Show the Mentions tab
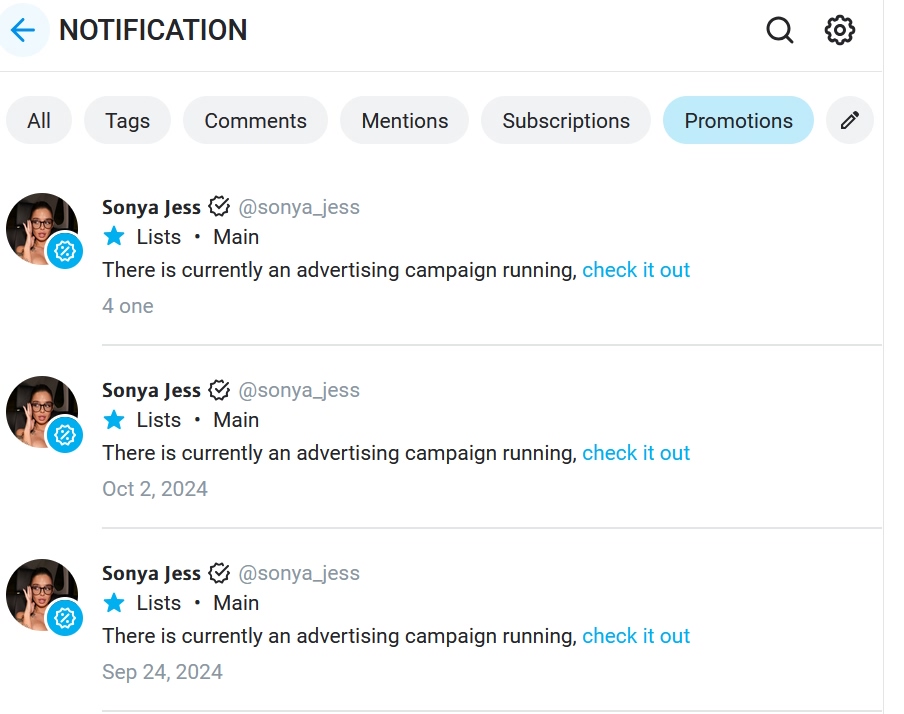 404,121
